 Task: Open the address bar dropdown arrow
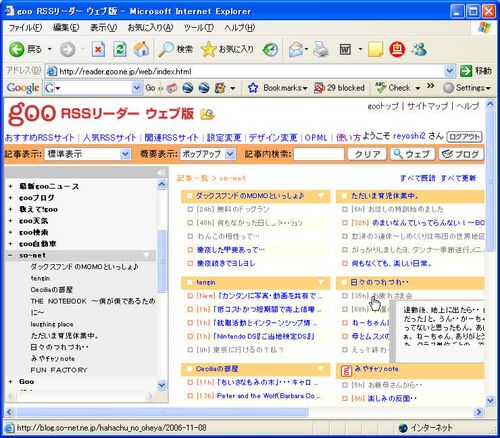click(x=449, y=71)
